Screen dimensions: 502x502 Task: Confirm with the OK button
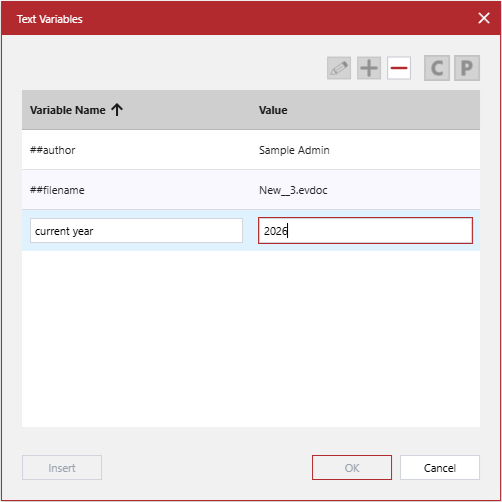point(352,468)
